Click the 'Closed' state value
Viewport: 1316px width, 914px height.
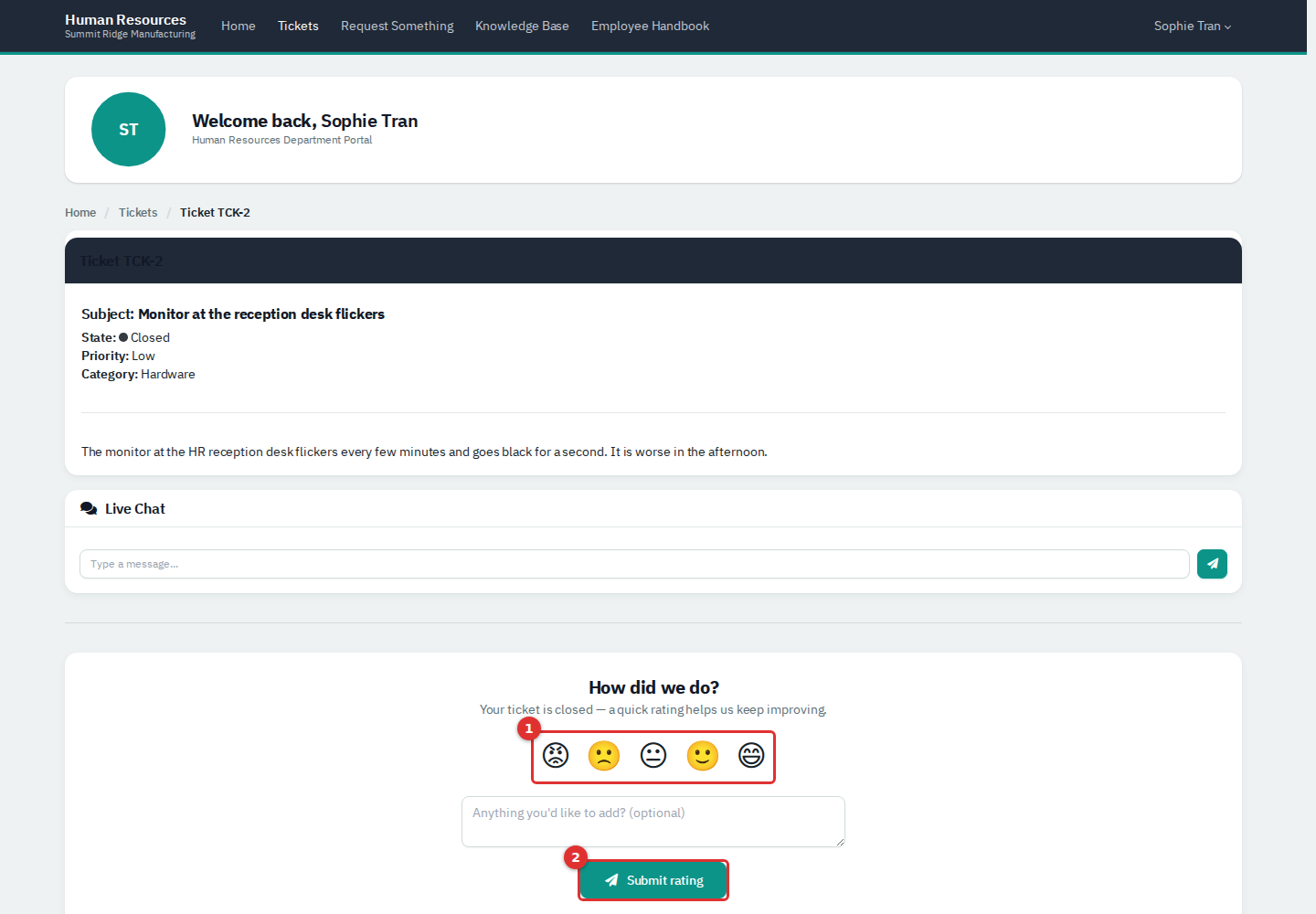[x=150, y=337]
